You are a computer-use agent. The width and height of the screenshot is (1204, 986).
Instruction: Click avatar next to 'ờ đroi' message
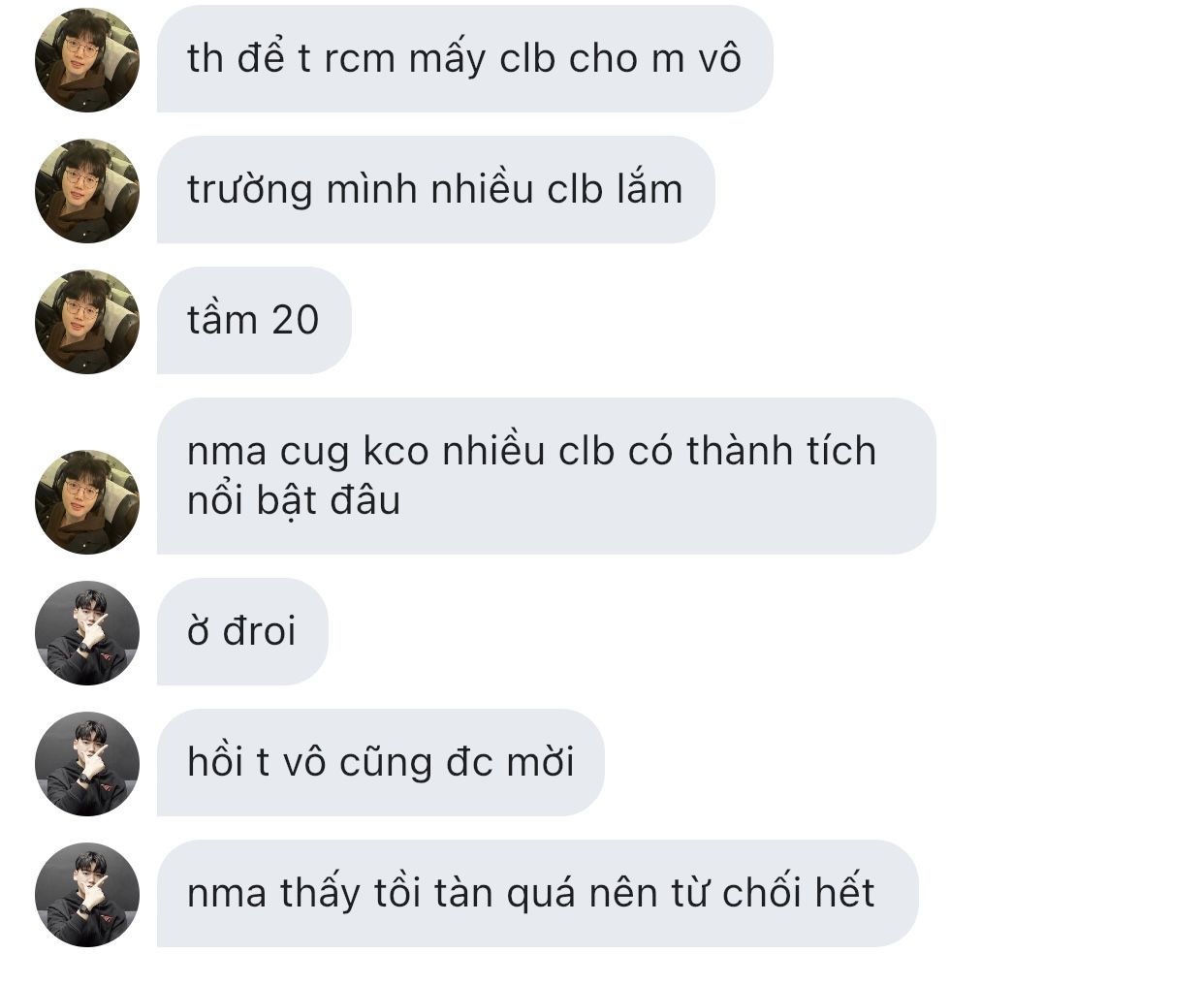(x=87, y=633)
